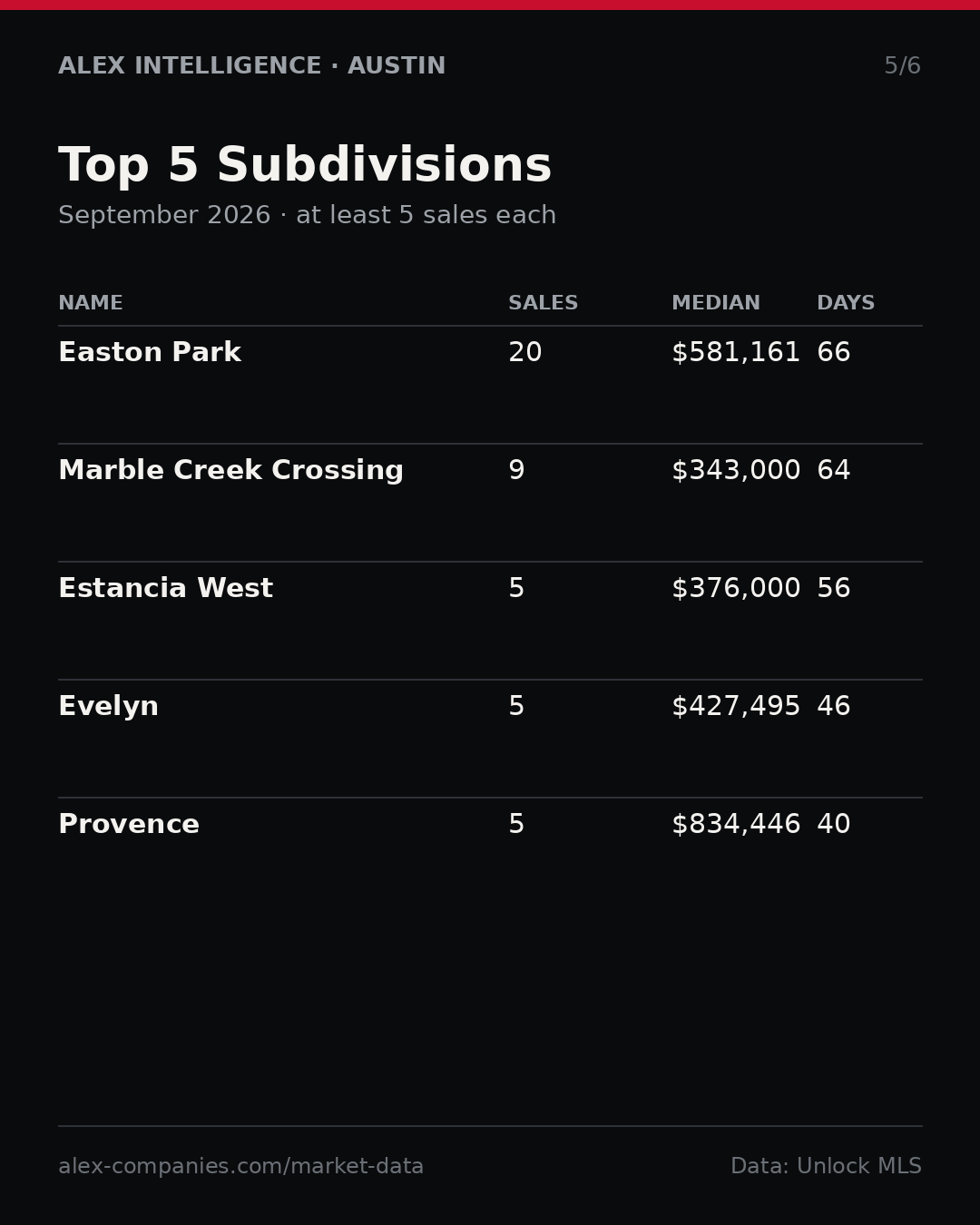Click the $343,000 median price
This screenshot has height=1225, width=980.
tap(736, 471)
